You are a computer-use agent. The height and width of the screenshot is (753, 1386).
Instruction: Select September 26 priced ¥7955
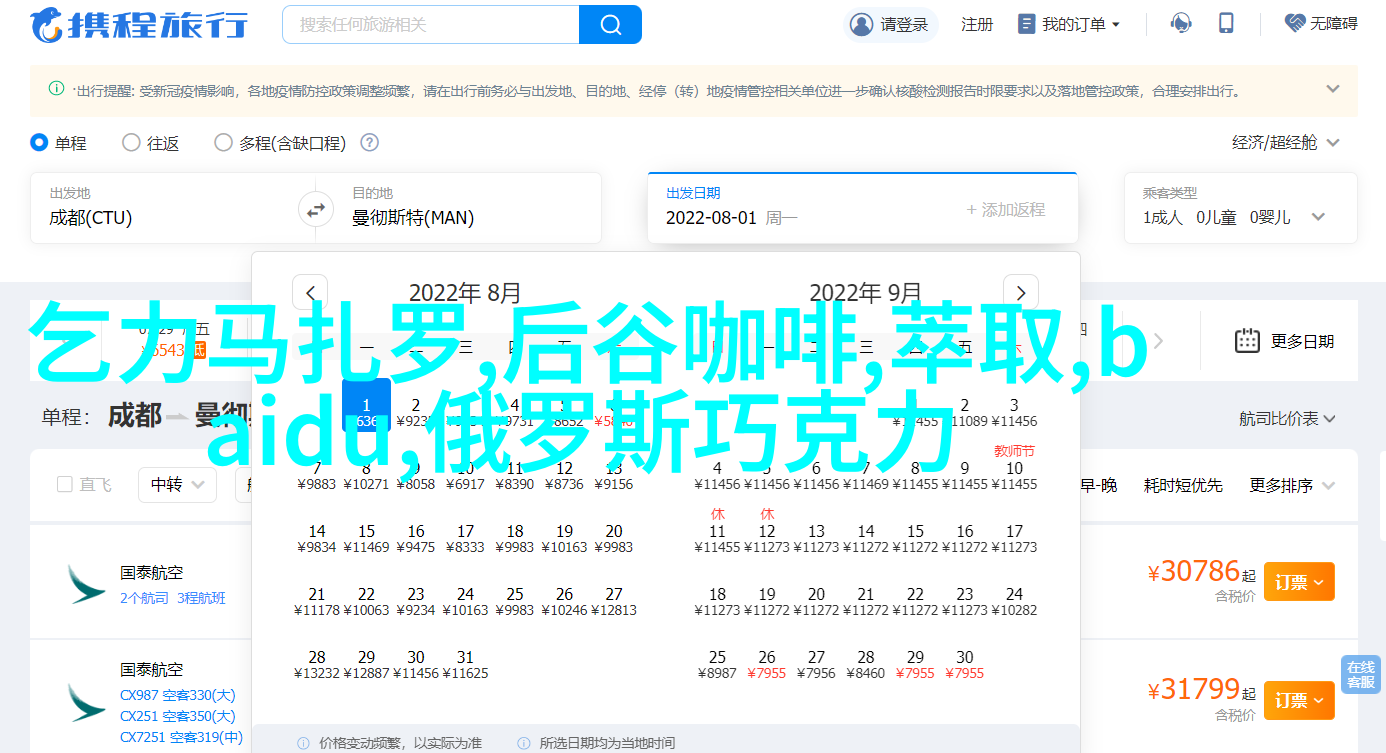767,664
